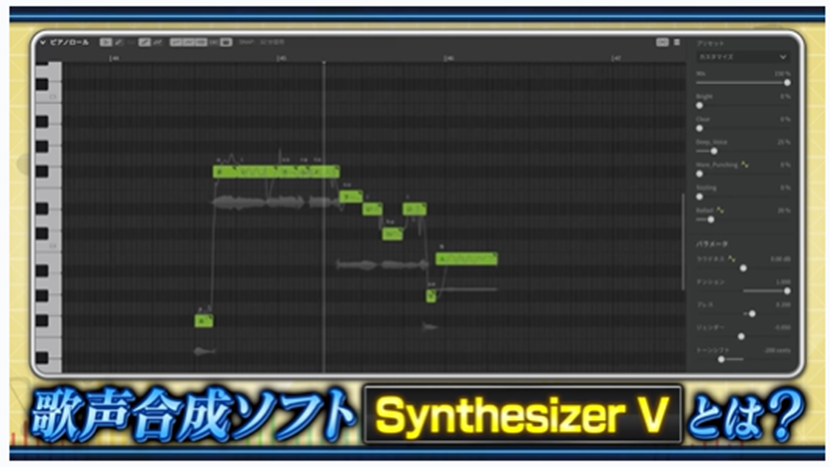Toggle the highlighted button left of SNAP
830x467 pixels.
(226, 42)
